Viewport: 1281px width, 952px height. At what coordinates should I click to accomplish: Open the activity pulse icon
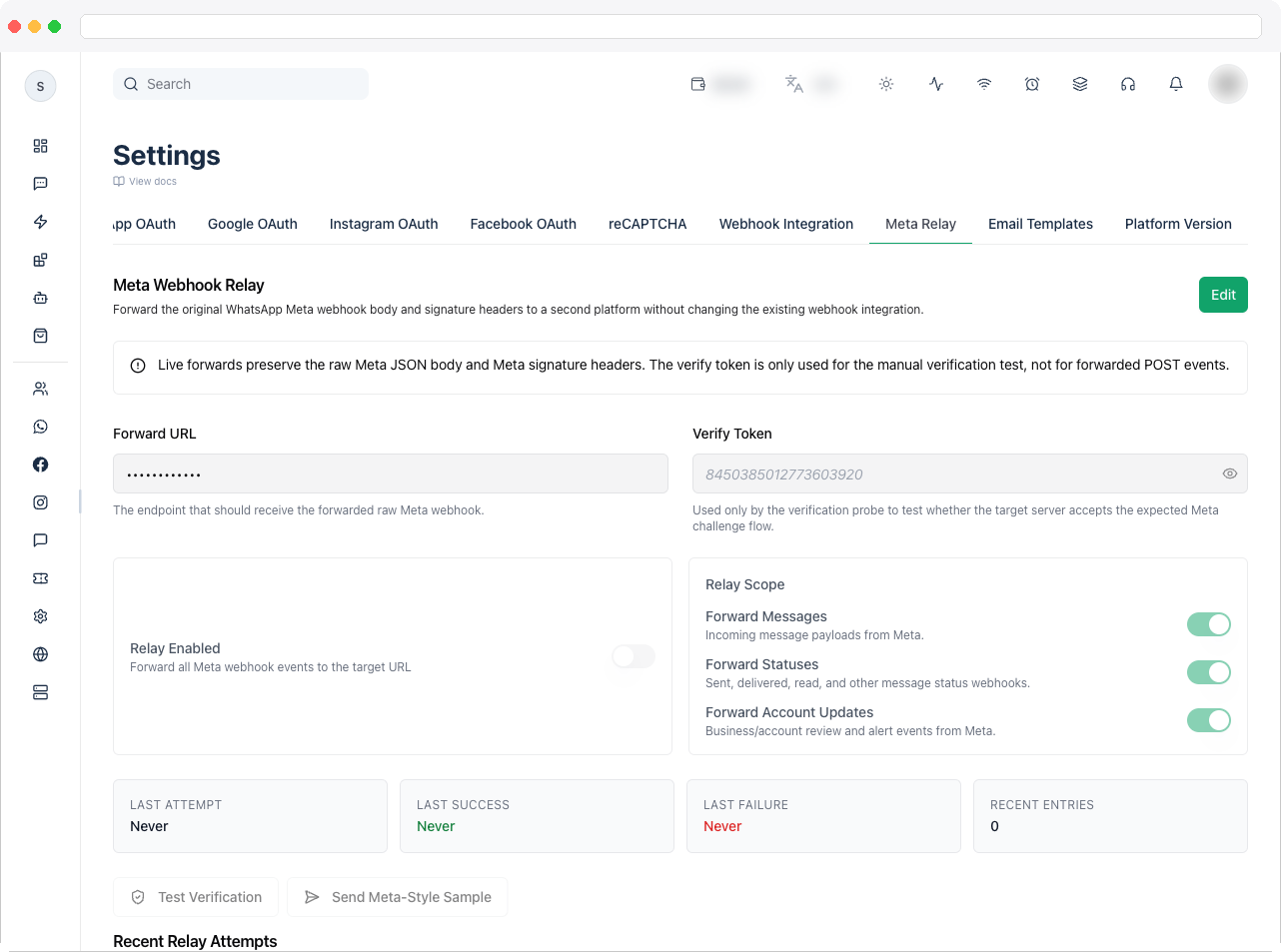(936, 84)
